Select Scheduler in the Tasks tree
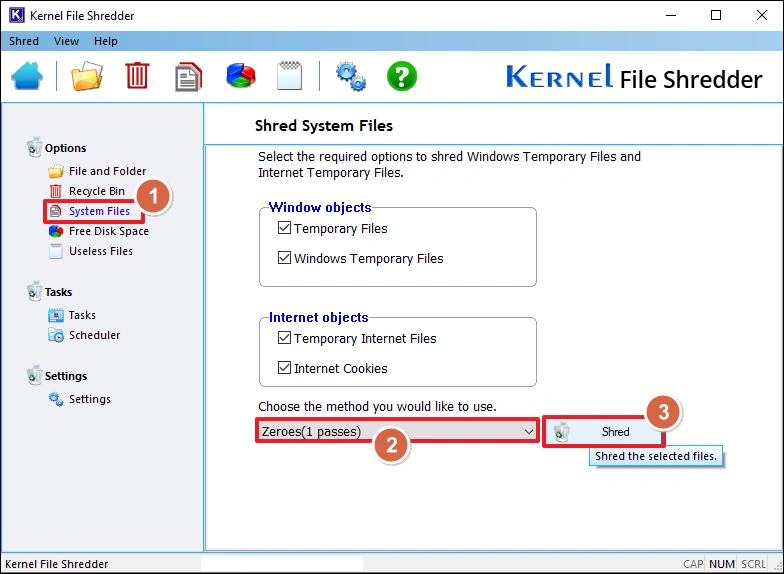 point(94,336)
